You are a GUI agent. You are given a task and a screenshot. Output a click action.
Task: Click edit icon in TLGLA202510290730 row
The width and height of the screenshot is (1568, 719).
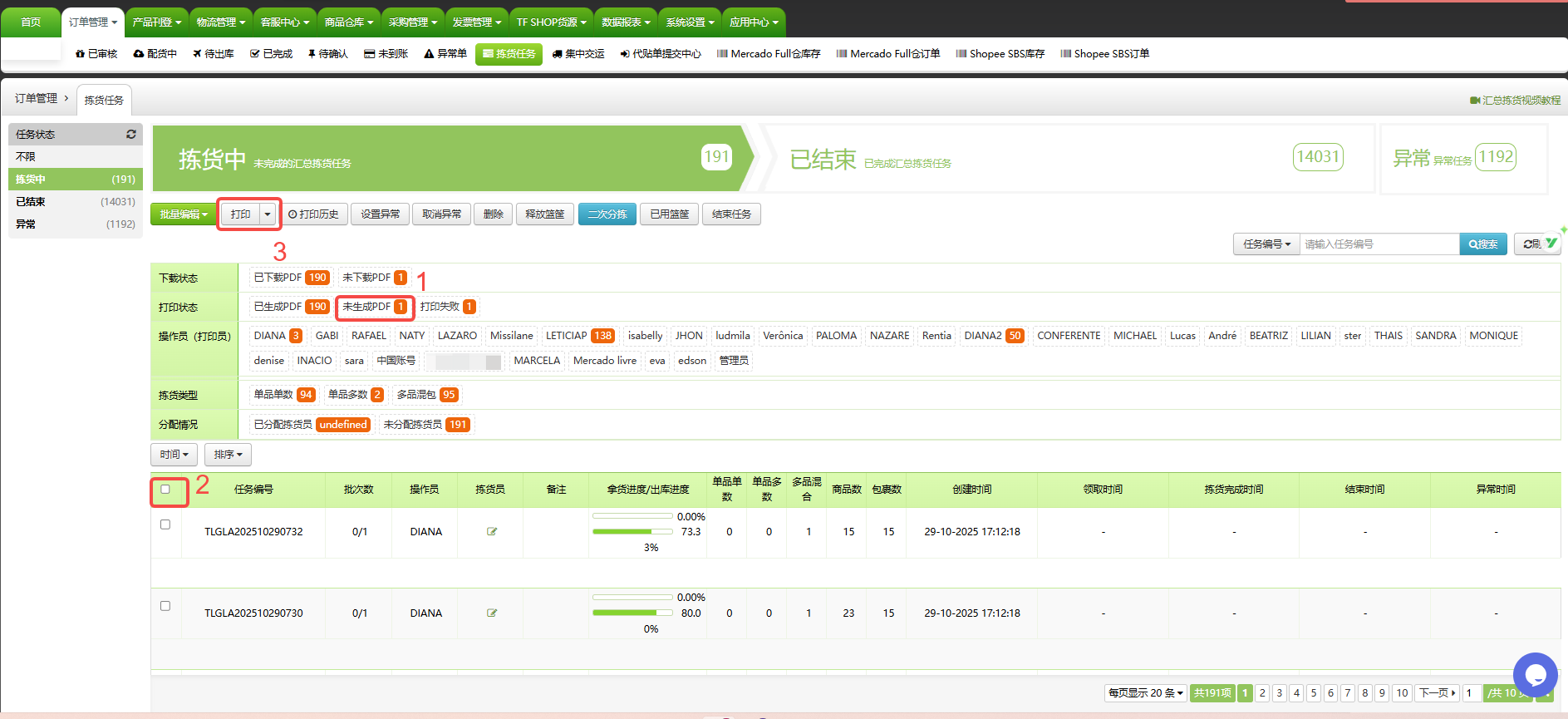[492, 613]
